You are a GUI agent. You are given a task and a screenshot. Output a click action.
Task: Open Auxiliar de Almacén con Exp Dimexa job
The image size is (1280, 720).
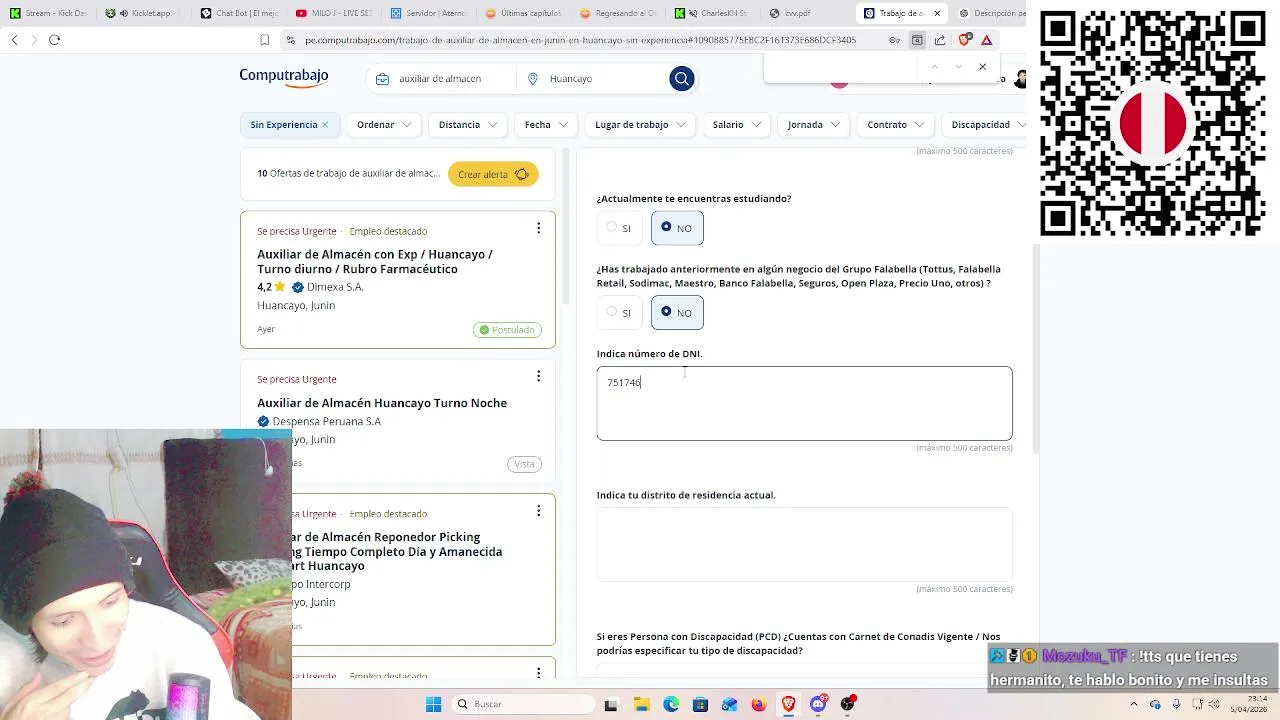tap(375, 261)
